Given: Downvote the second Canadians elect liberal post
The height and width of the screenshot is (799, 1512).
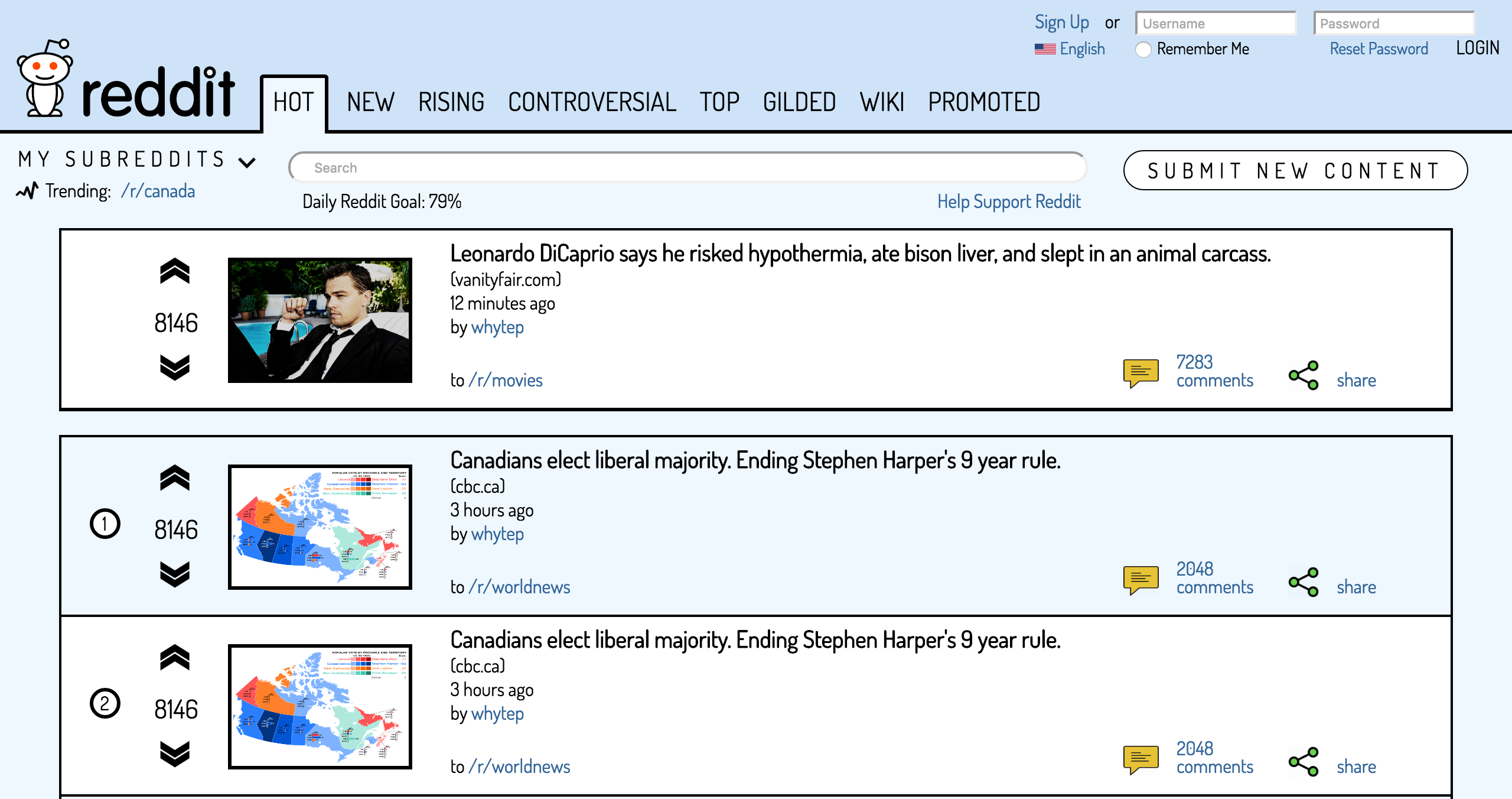Looking at the screenshot, I should (175, 753).
